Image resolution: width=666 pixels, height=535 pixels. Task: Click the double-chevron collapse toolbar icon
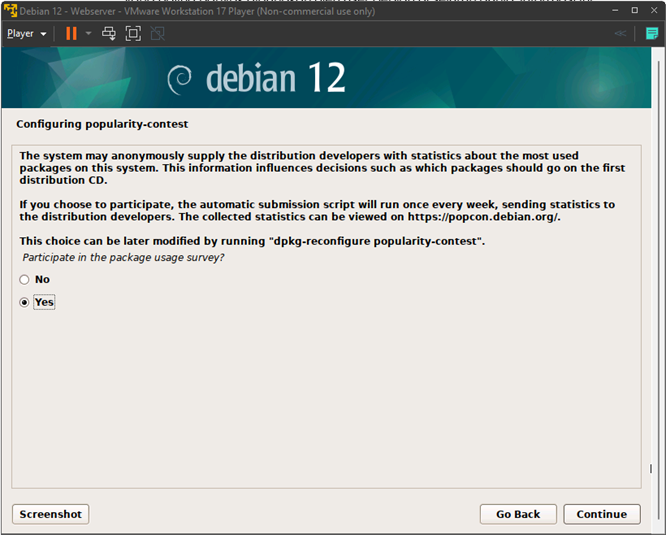point(621,33)
